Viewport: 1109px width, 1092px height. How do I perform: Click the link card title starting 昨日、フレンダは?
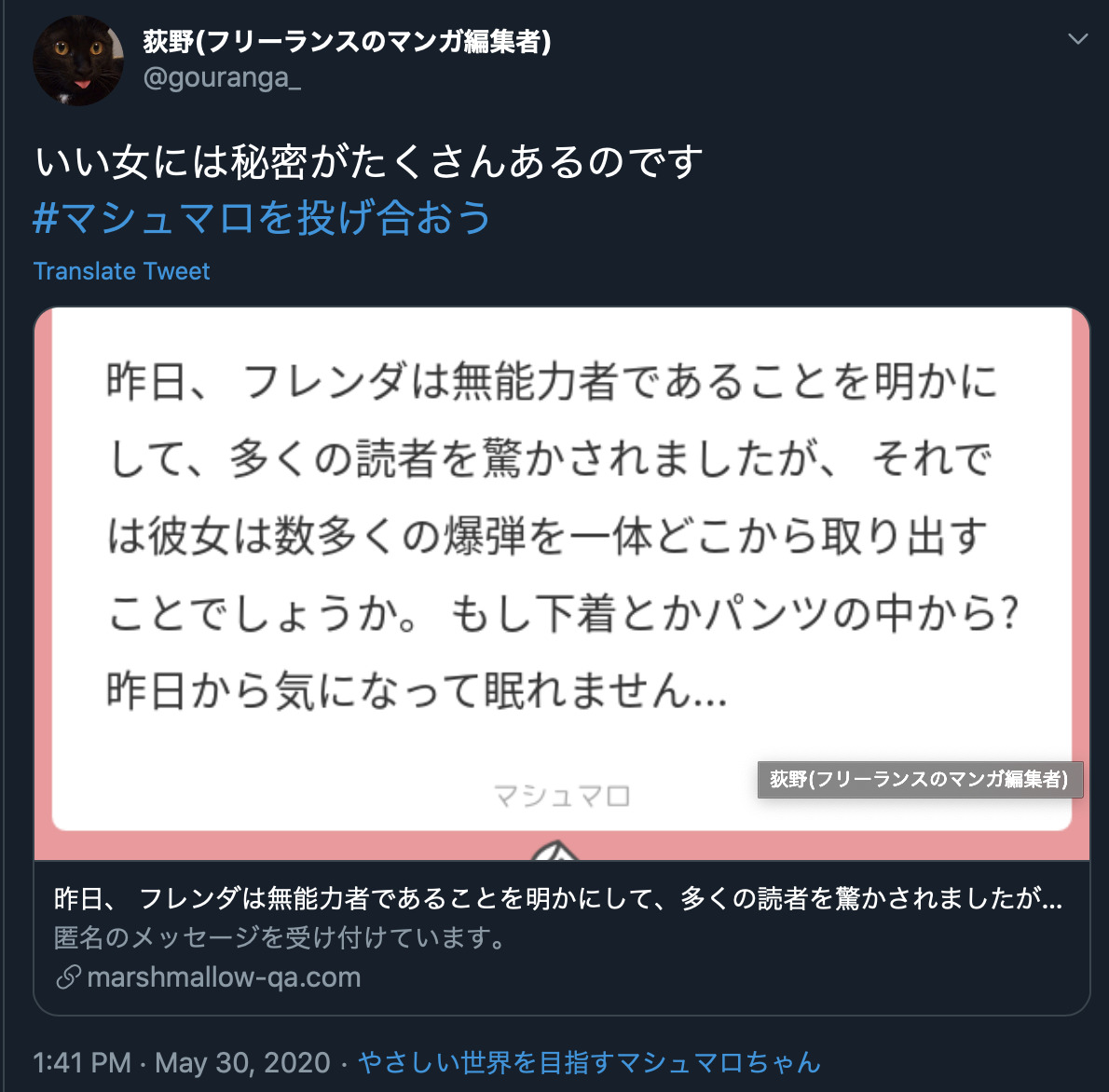pos(558,898)
